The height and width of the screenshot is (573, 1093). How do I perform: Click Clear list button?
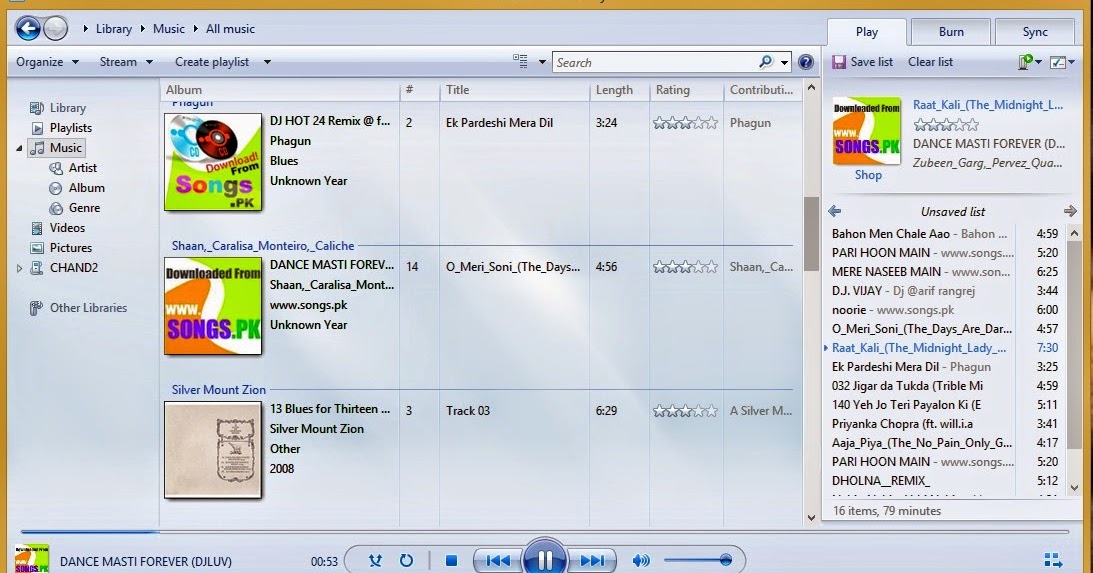pos(931,62)
